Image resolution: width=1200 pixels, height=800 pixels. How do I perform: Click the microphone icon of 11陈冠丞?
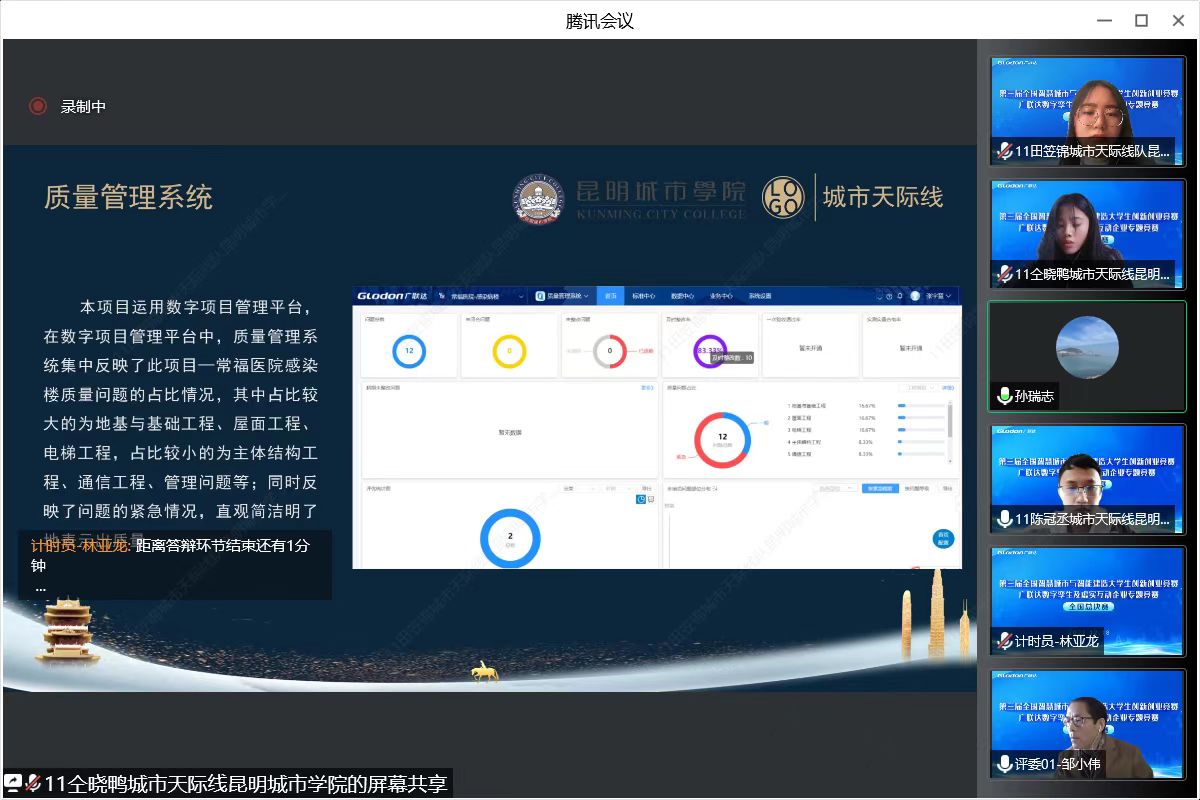1005,519
